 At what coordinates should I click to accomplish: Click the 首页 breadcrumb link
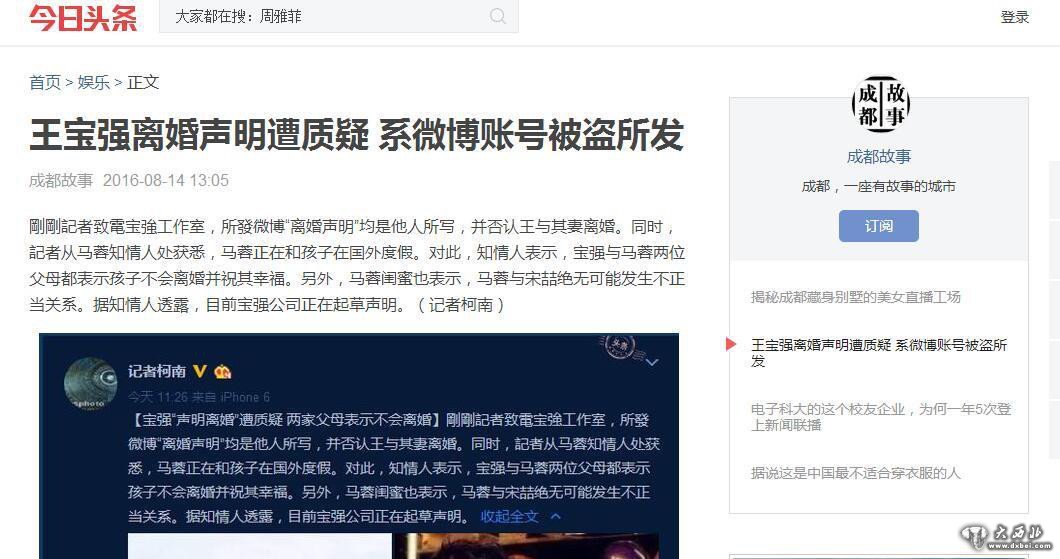[45, 82]
